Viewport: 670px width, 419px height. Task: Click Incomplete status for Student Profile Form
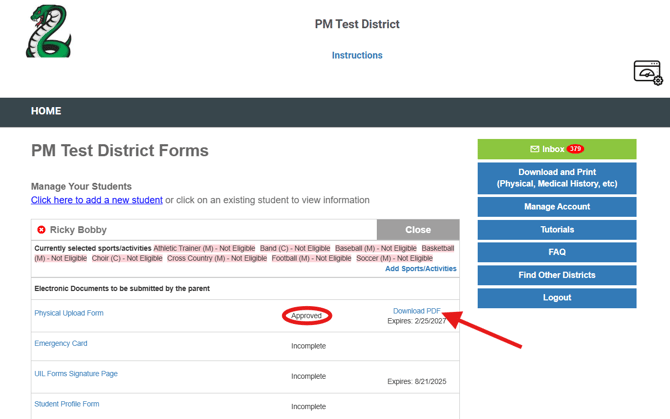[309, 407]
